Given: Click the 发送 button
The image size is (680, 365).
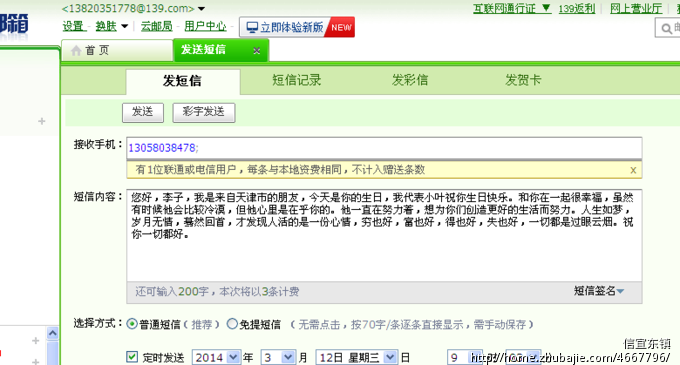Looking at the screenshot, I should (x=143, y=112).
